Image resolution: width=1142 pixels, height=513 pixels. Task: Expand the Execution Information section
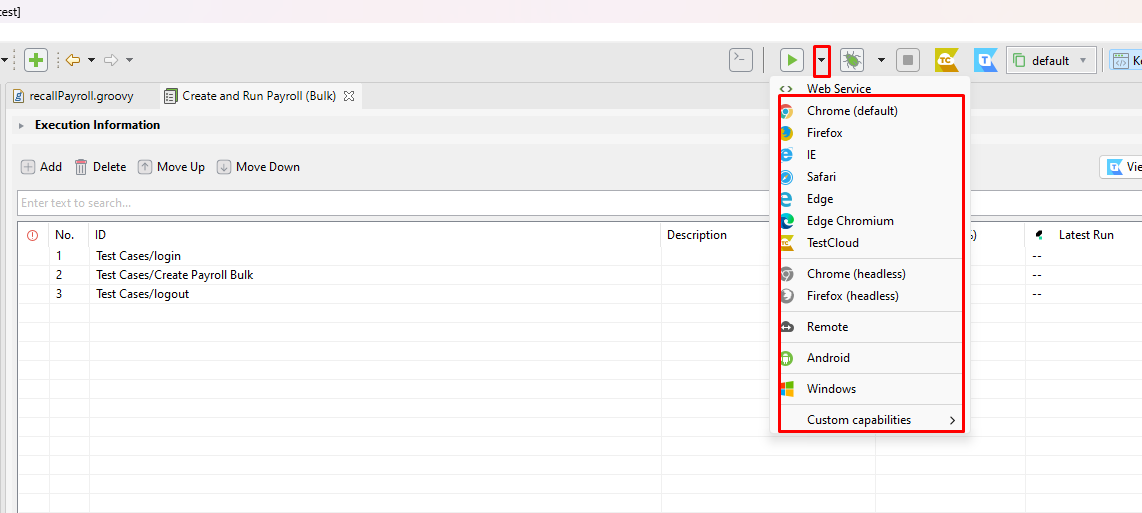coord(22,125)
